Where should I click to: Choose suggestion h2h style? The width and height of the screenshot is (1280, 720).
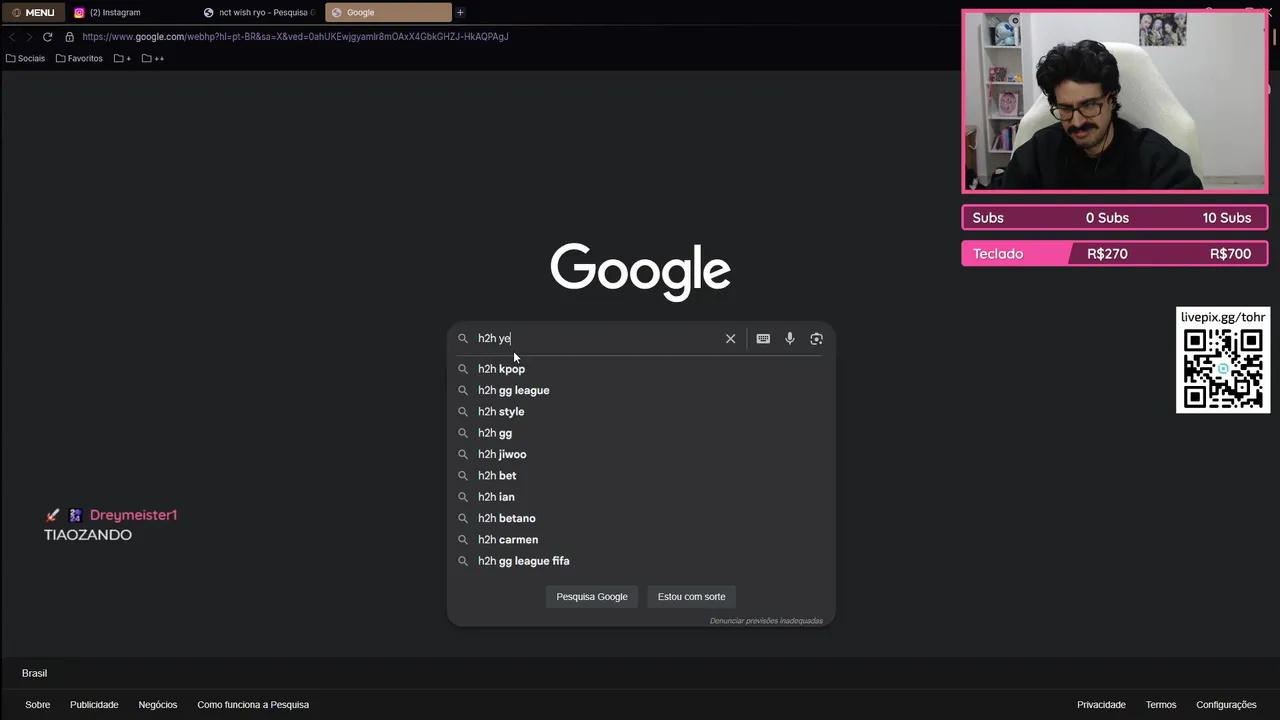(640, 411)
